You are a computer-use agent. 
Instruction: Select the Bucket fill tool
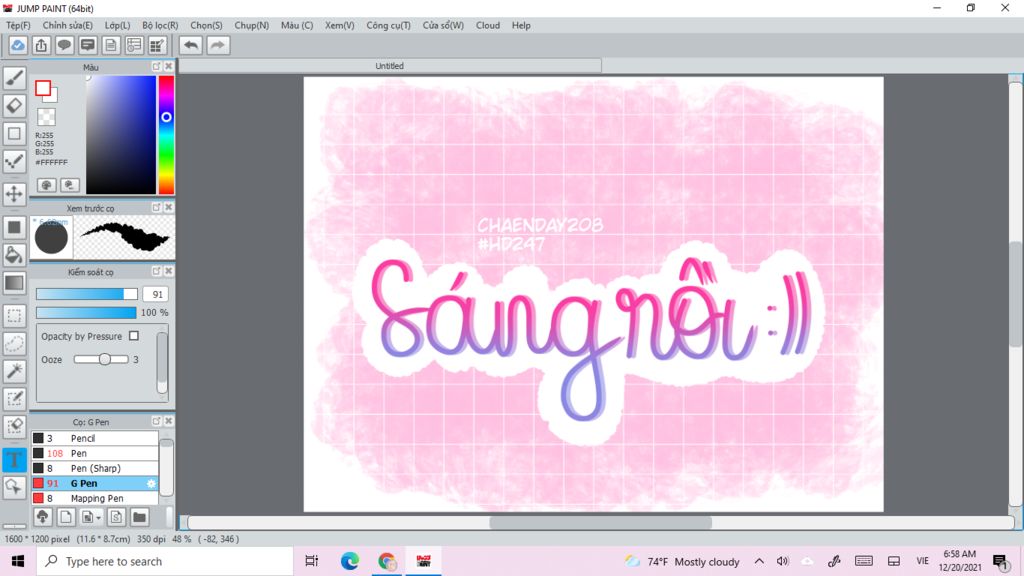pos(14,255)
